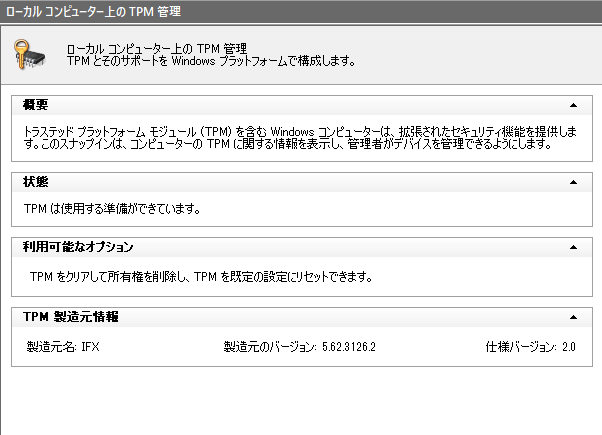The height and width of the screenshot is (435, 602).
Task: Click the TPM をクリアして所有権を削除し option text
Action: (x=201, y=276)
